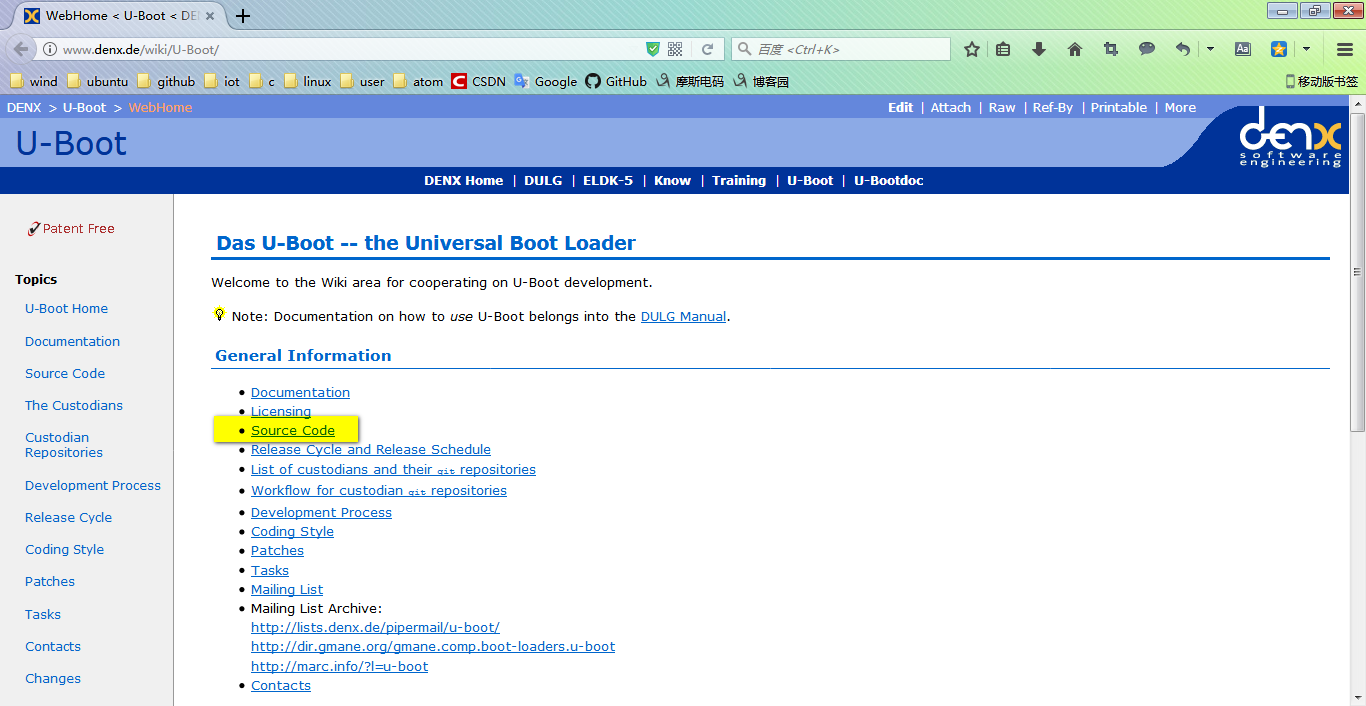Open DENX Home in the navigation bar
1366x706 pixels.
pos(464,180)
